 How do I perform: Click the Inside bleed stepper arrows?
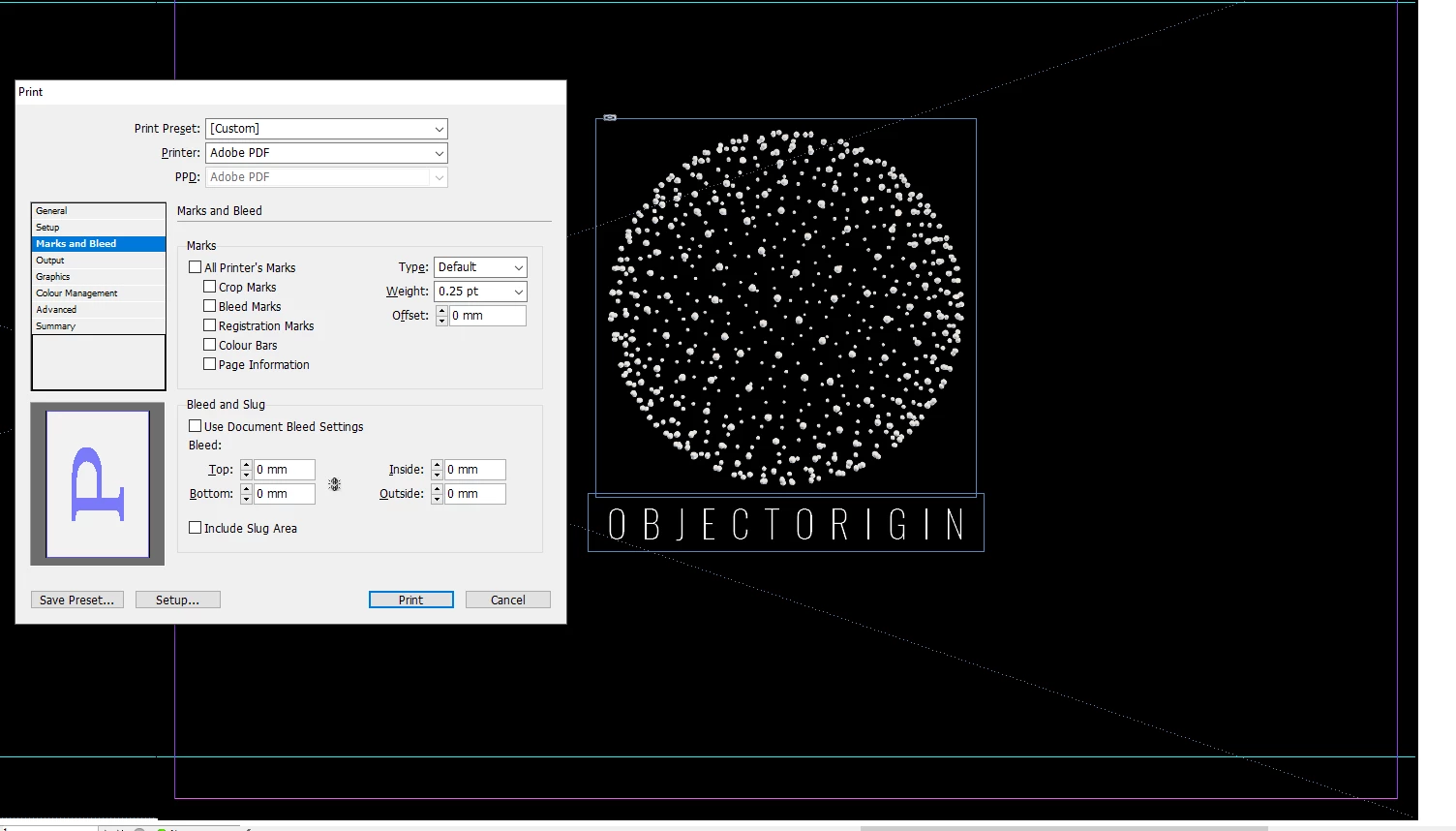tap(438, 470)
